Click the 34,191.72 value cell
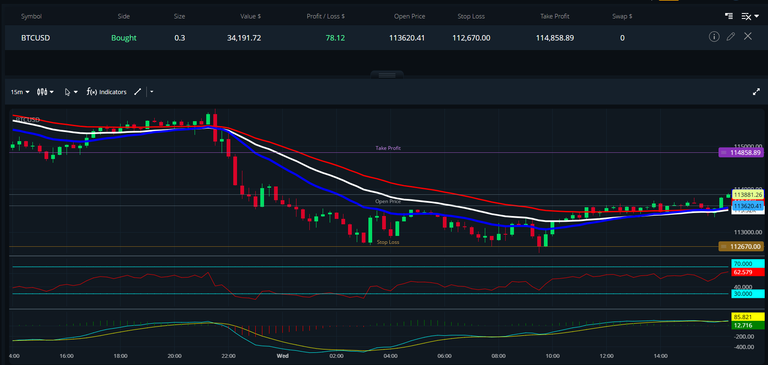 pos(244,38)
